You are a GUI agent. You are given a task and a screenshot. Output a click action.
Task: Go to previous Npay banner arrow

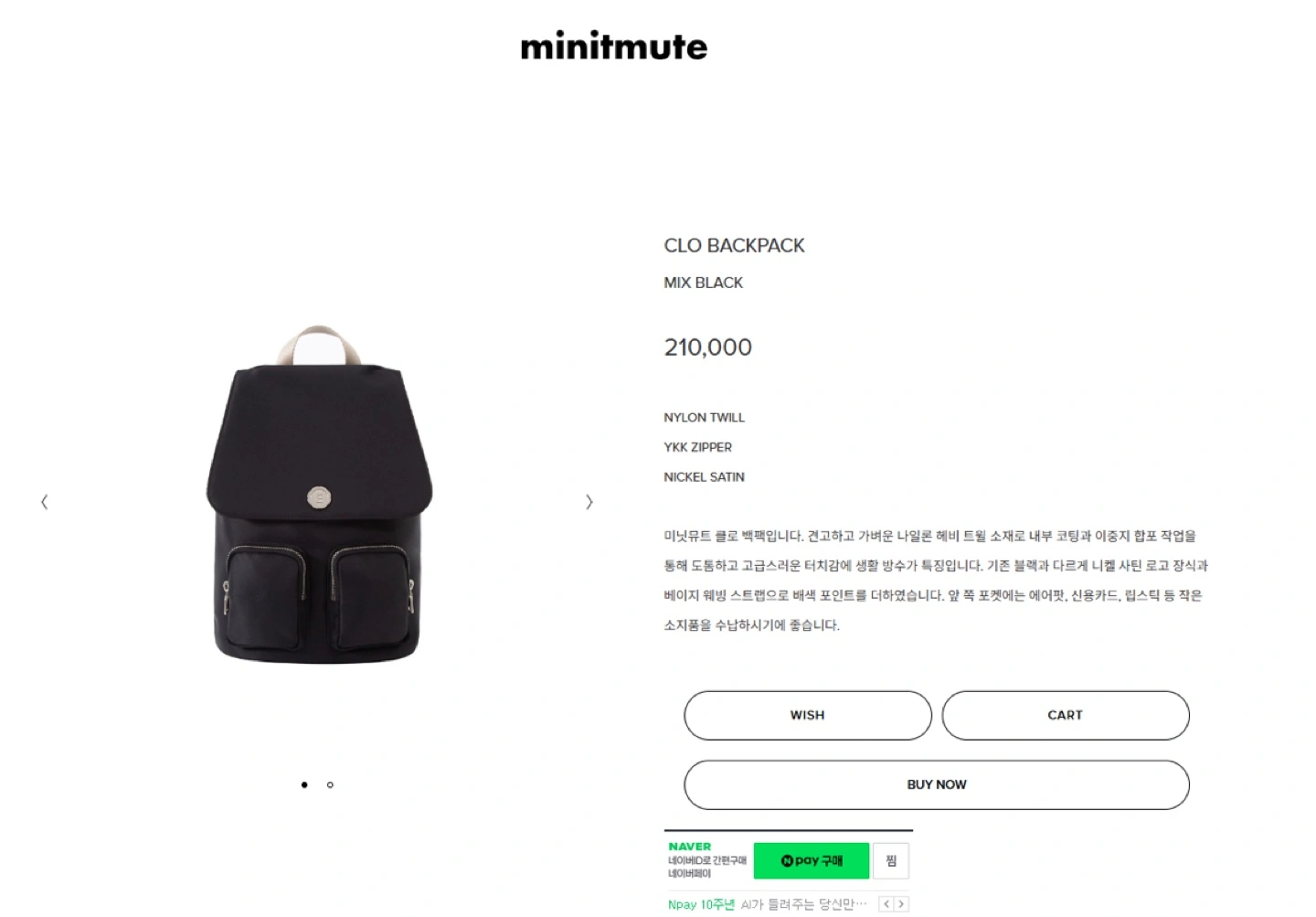tap(886, 904)
